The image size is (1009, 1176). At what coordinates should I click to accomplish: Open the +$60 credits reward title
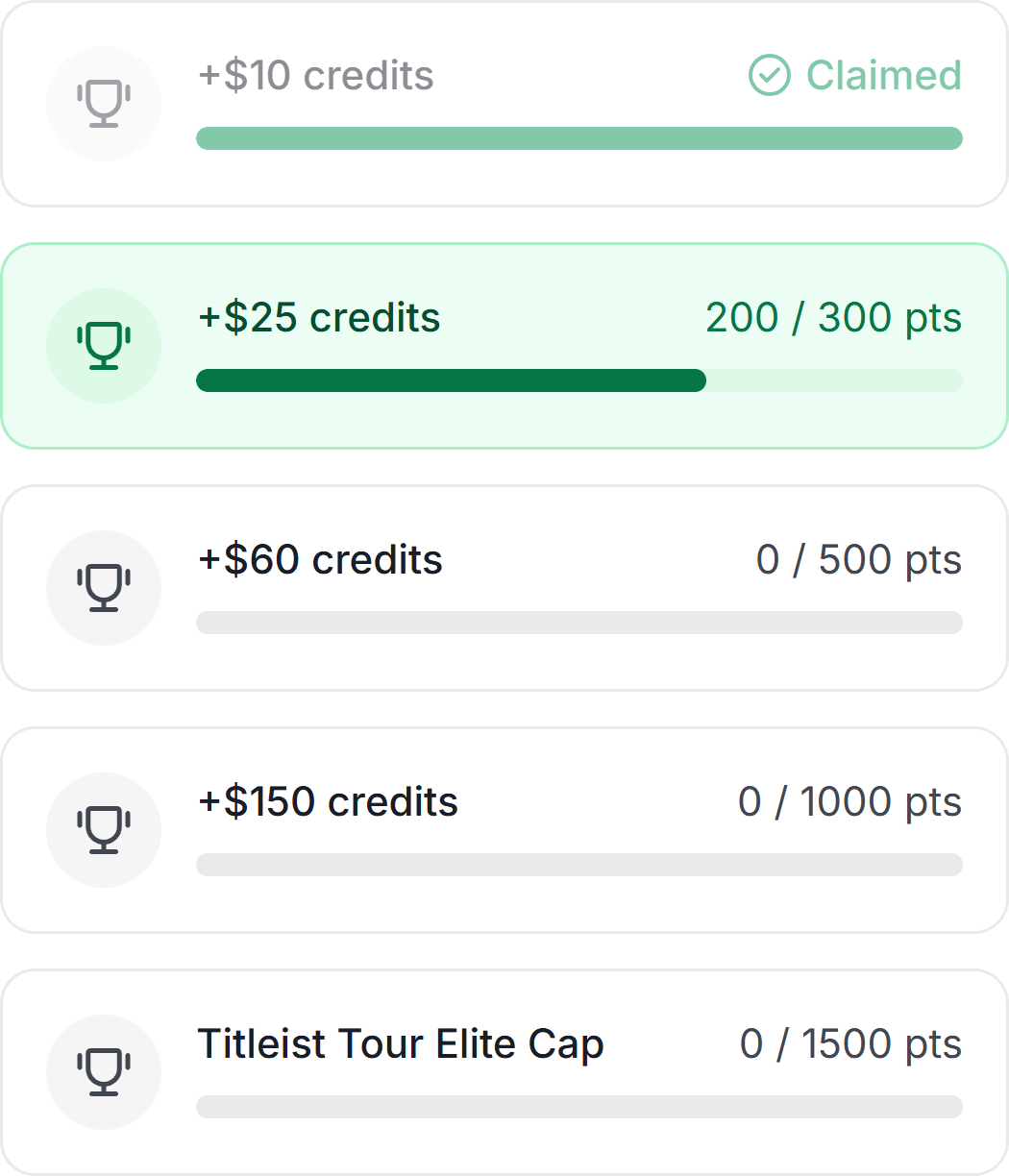pos(320,559)
